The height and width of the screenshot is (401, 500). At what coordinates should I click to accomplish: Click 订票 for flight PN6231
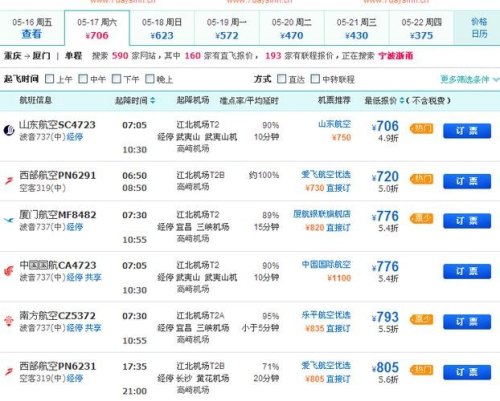467,372
